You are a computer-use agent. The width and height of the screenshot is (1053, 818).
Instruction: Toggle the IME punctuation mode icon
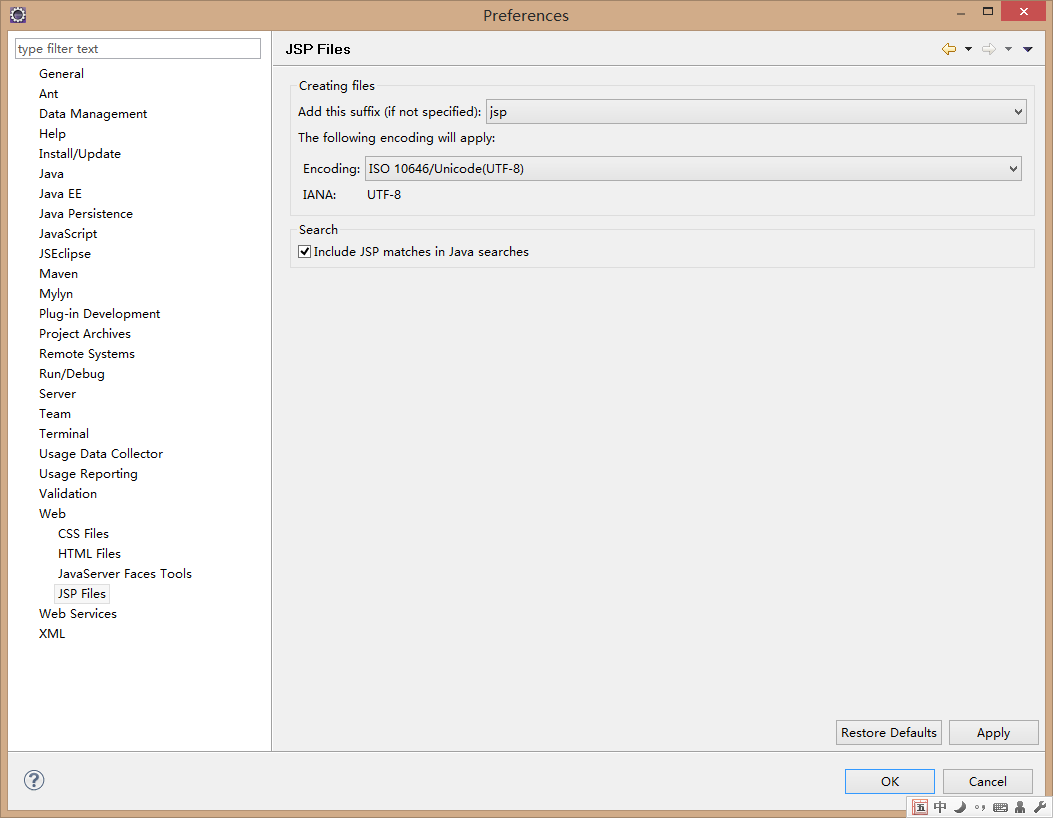(x=980, y=807)
